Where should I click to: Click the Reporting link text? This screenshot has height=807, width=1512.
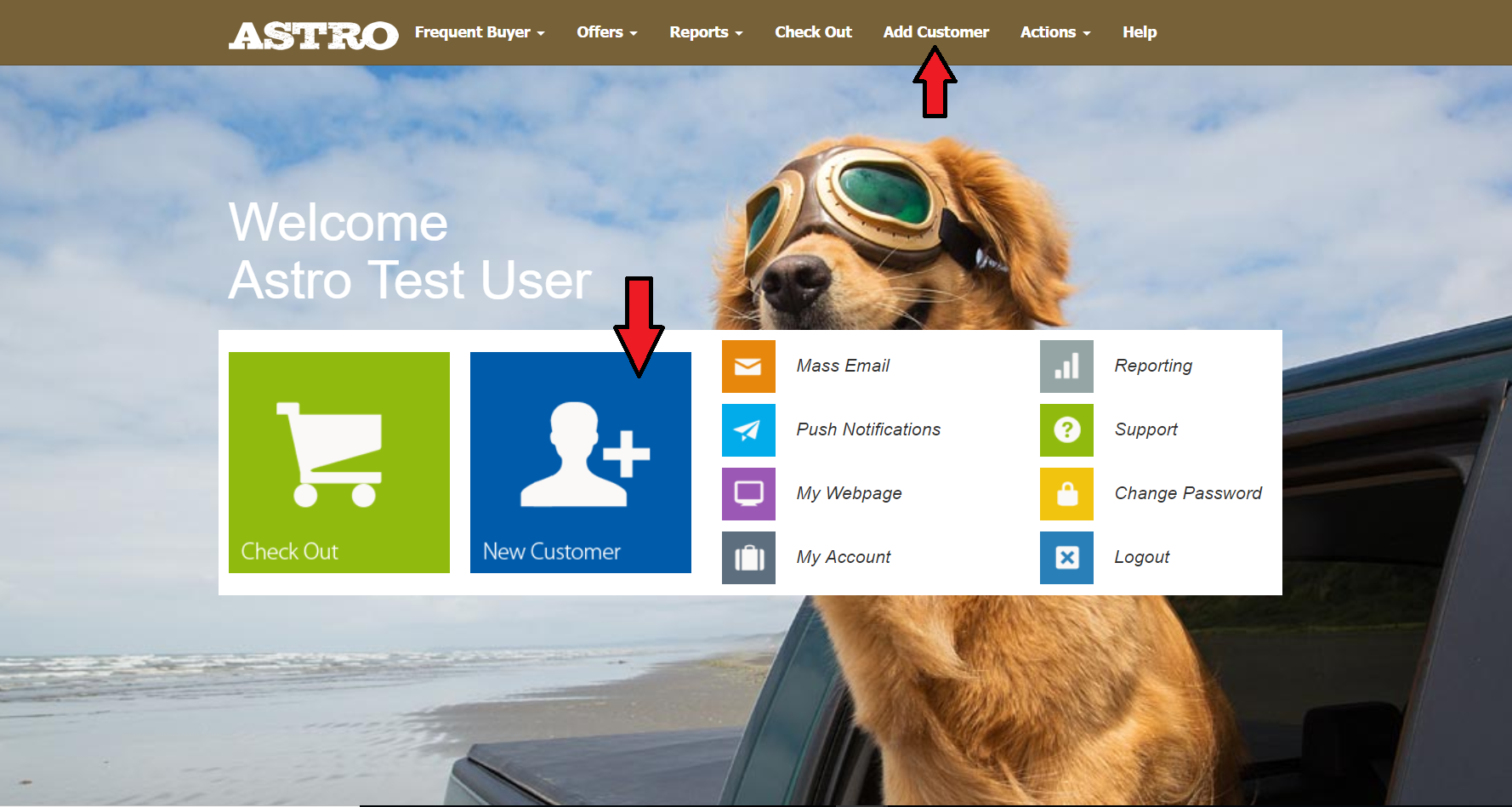(1153, 366)
